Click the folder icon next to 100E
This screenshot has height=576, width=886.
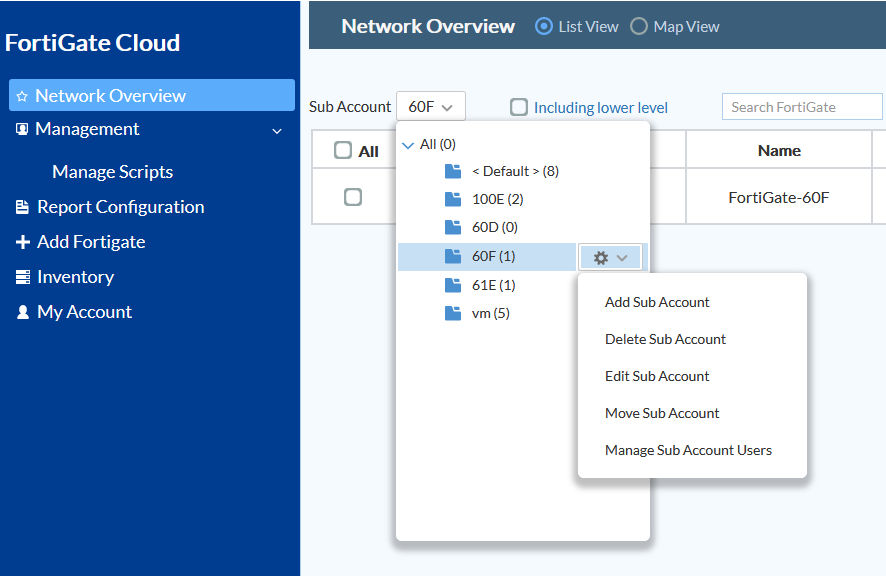tap(453, 199)
